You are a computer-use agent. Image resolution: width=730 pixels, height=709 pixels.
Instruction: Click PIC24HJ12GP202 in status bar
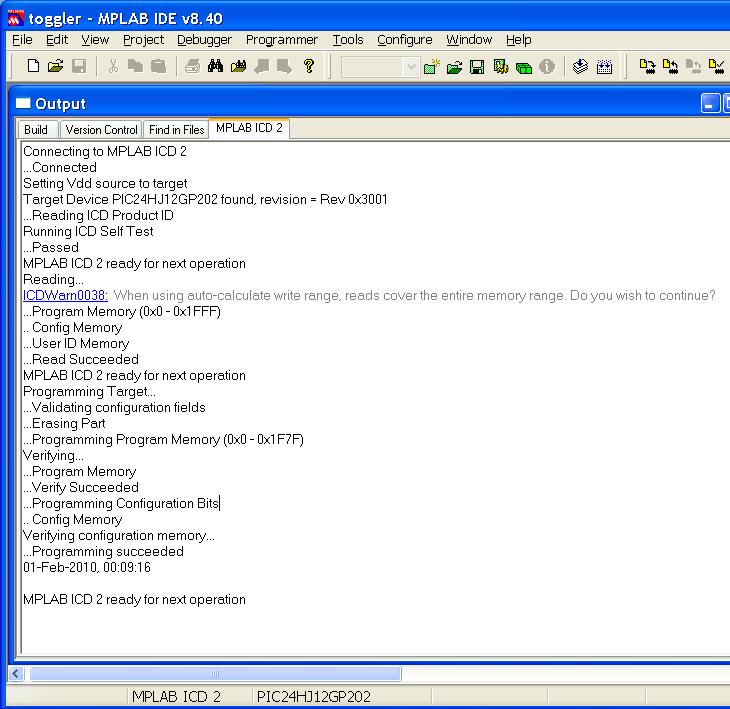click(313, 696)
